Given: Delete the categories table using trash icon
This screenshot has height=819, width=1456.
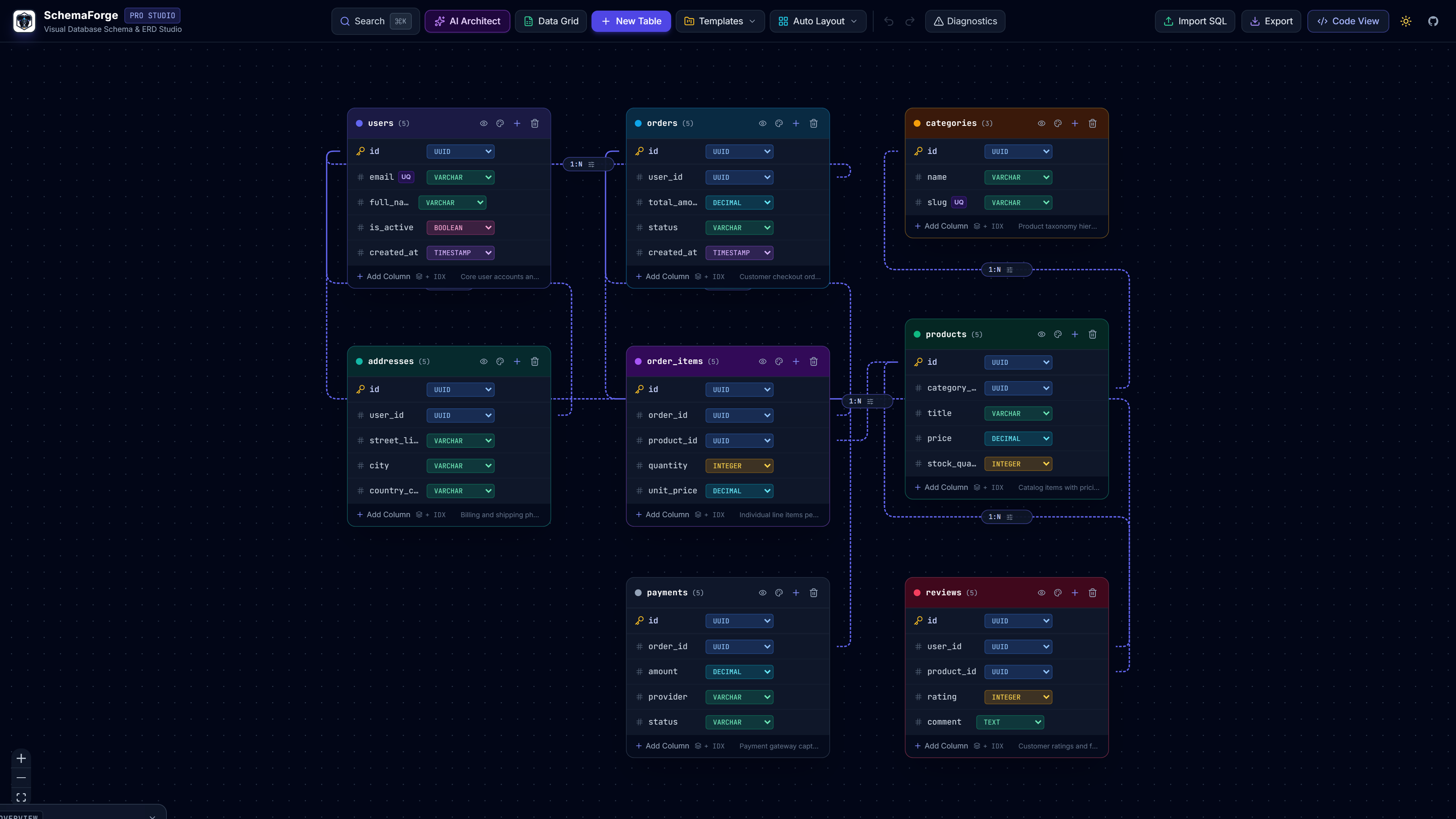Looking at the screenshot, I should click(x=1092, y=123).
